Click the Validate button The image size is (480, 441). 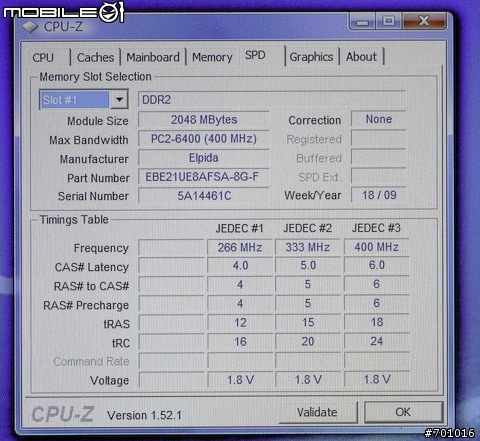pyautogui.click(x=318, y=412)
